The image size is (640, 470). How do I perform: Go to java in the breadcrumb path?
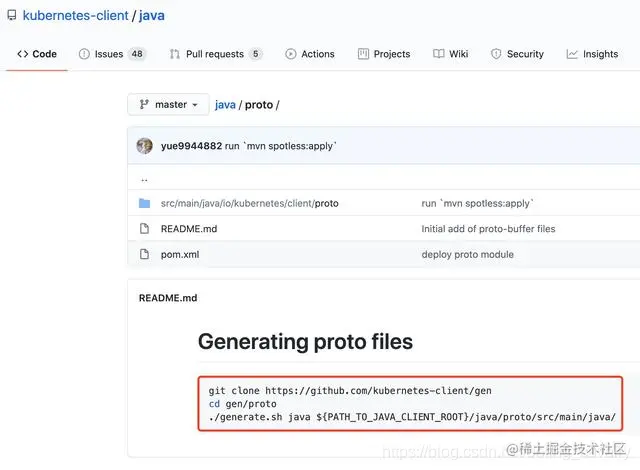pos(225,105)
